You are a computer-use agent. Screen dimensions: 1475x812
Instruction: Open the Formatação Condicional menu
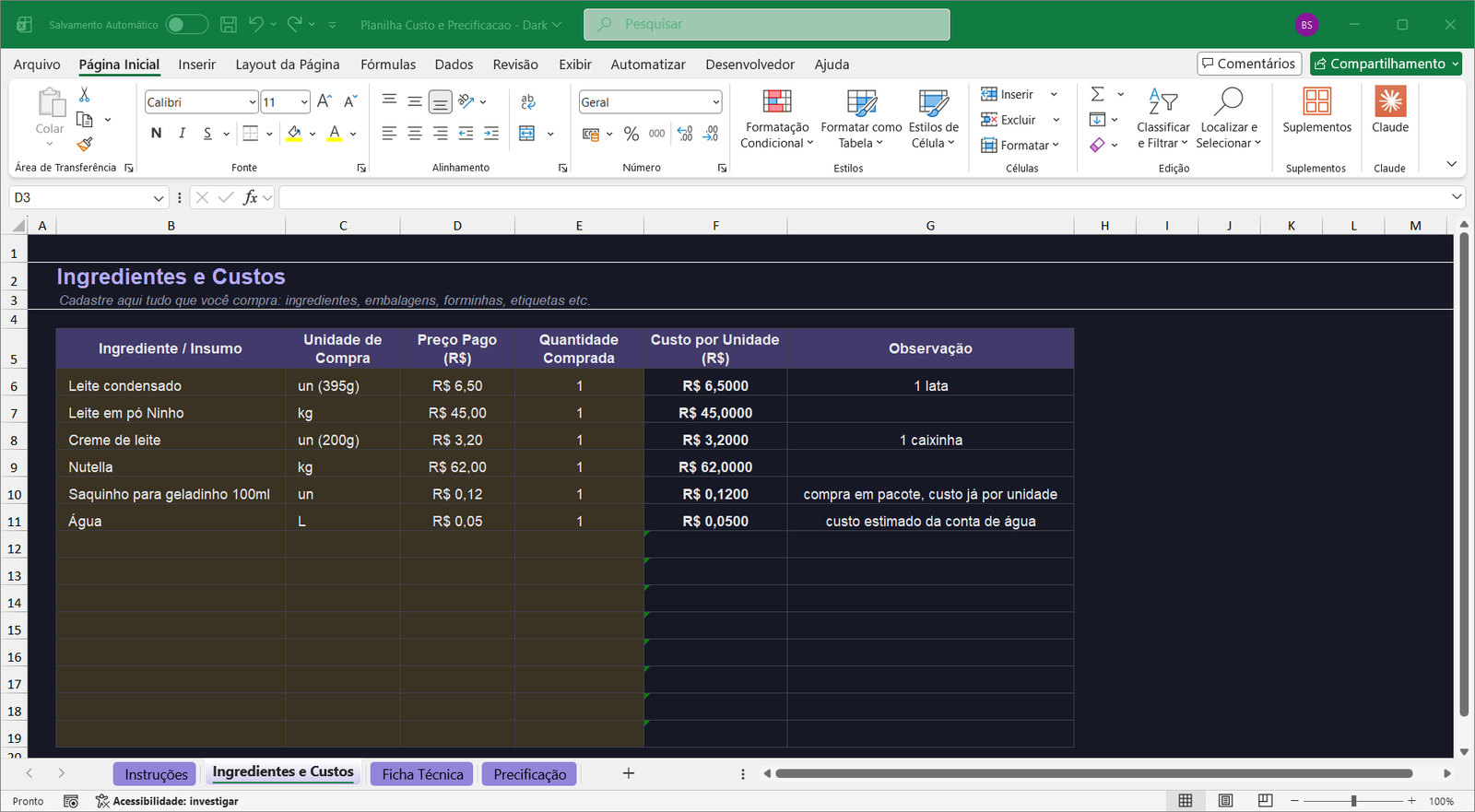pos(777,118)
